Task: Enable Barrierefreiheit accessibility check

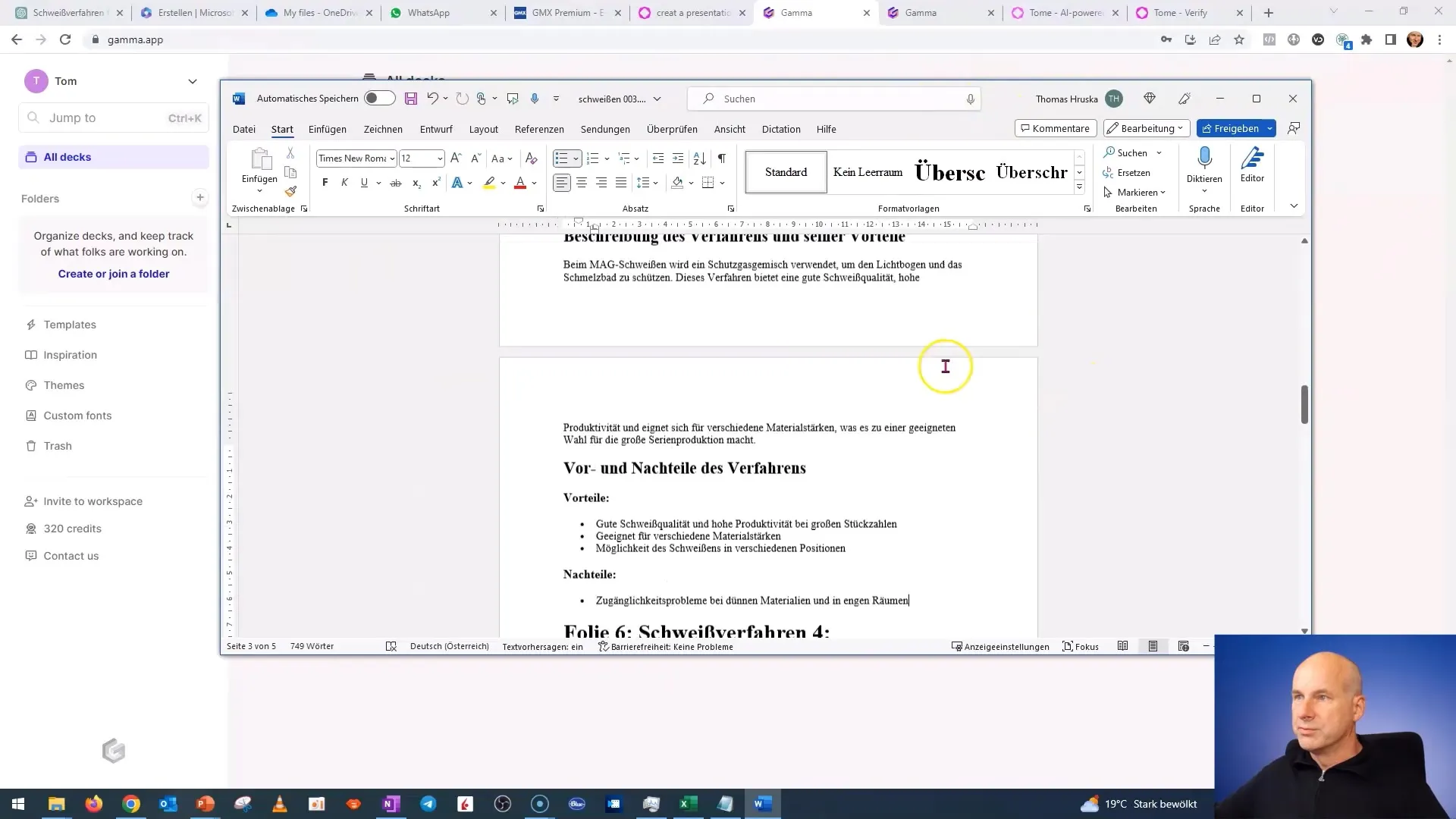Action: click(664, 647)
